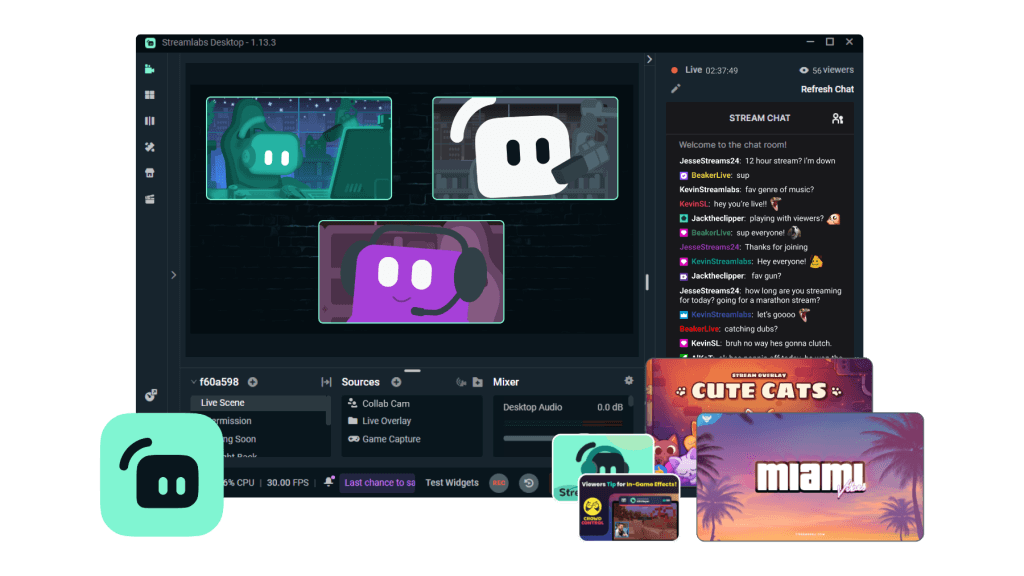The image size is (1024, 576).
Task: Open the Editor camera icon in sidebar
Action: point(150,69)
